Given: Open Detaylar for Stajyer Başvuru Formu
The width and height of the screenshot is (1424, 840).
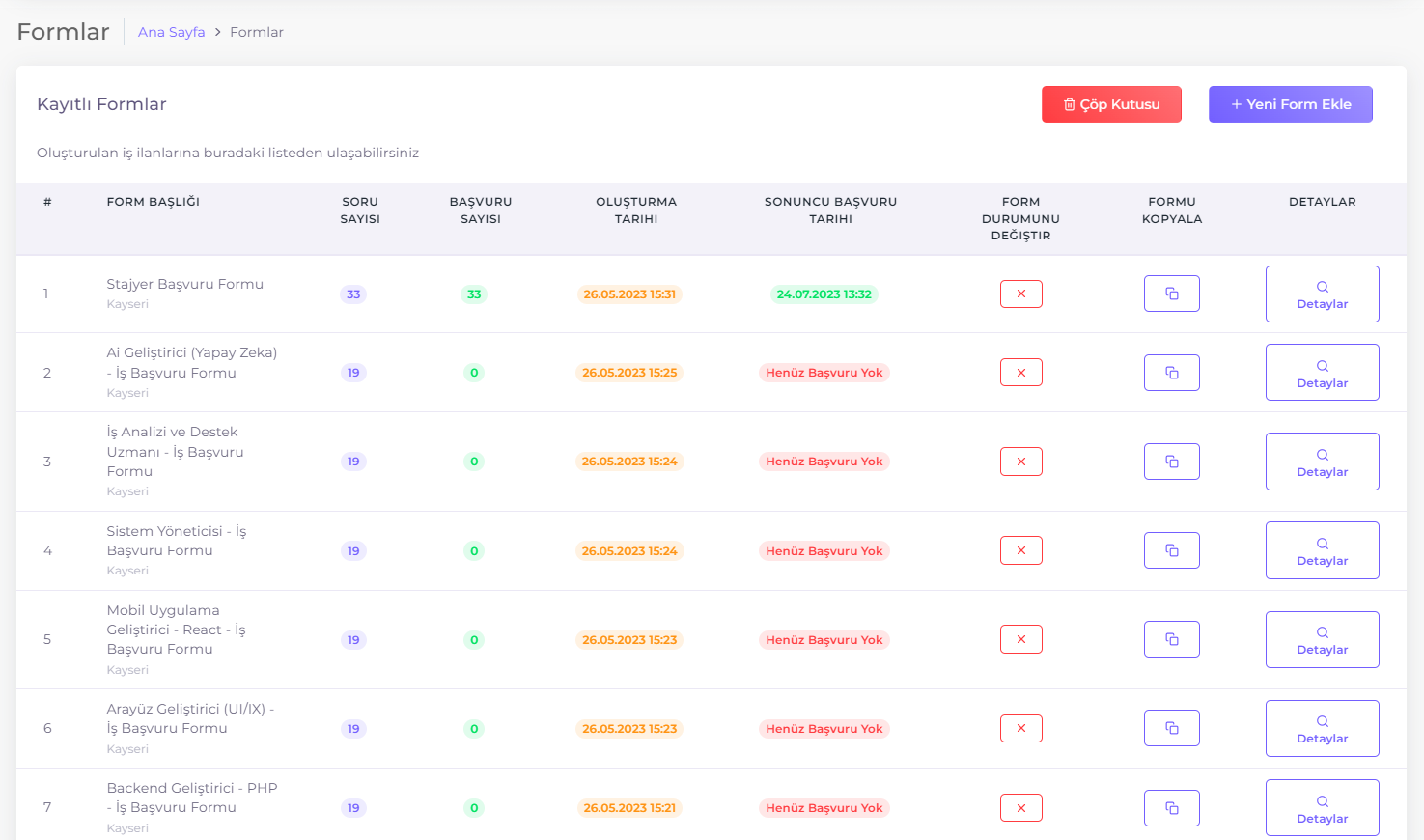Looking at the screenshot, I should click(x=1322, y=294).
